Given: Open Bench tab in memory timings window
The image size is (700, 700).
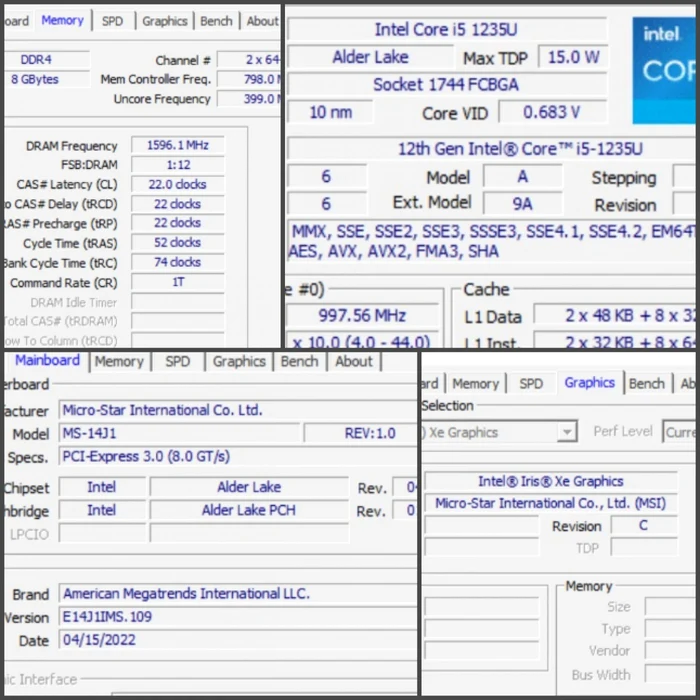Looking at the screenshot, I should click(217, 21).
